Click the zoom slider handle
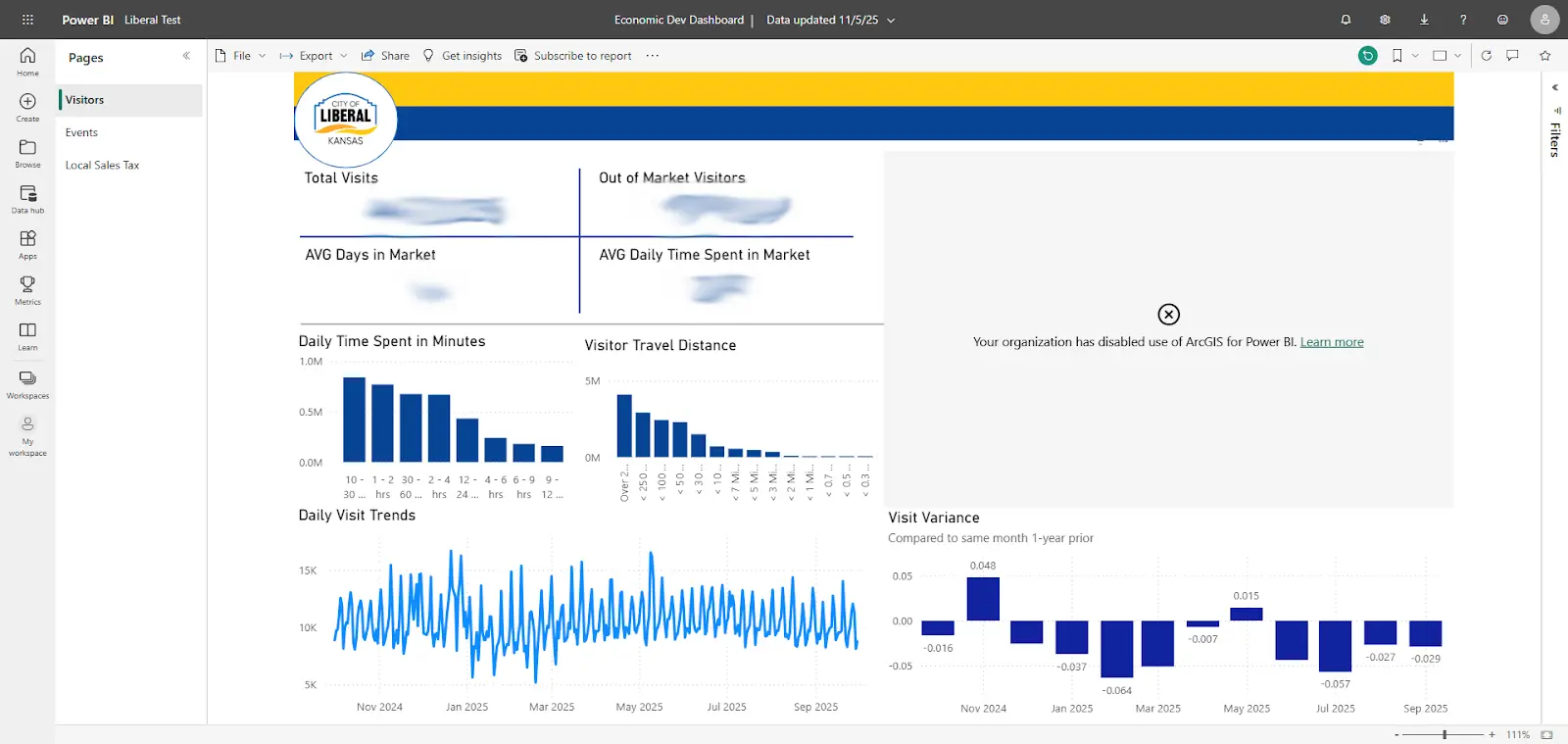Viewport: 1568px width, 744px height. (x=1445, y=734)
